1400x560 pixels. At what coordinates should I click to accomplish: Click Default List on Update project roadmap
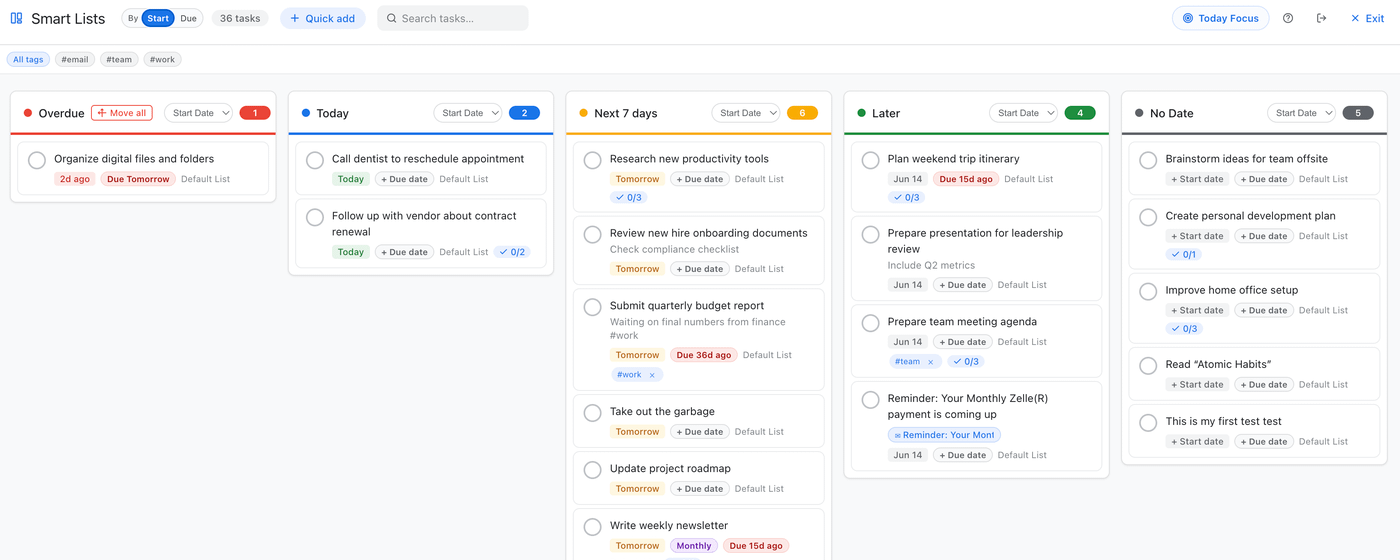click(759, 489)
